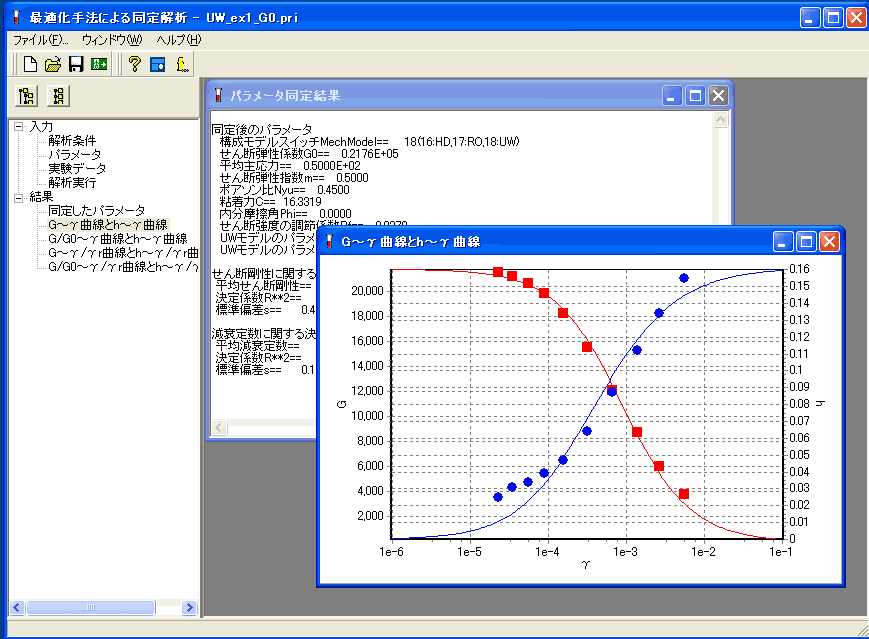The width and height of the screenshot is (869, 639).
Task: Click the expand tree icon above the tree panel
Action: point(27,97)
